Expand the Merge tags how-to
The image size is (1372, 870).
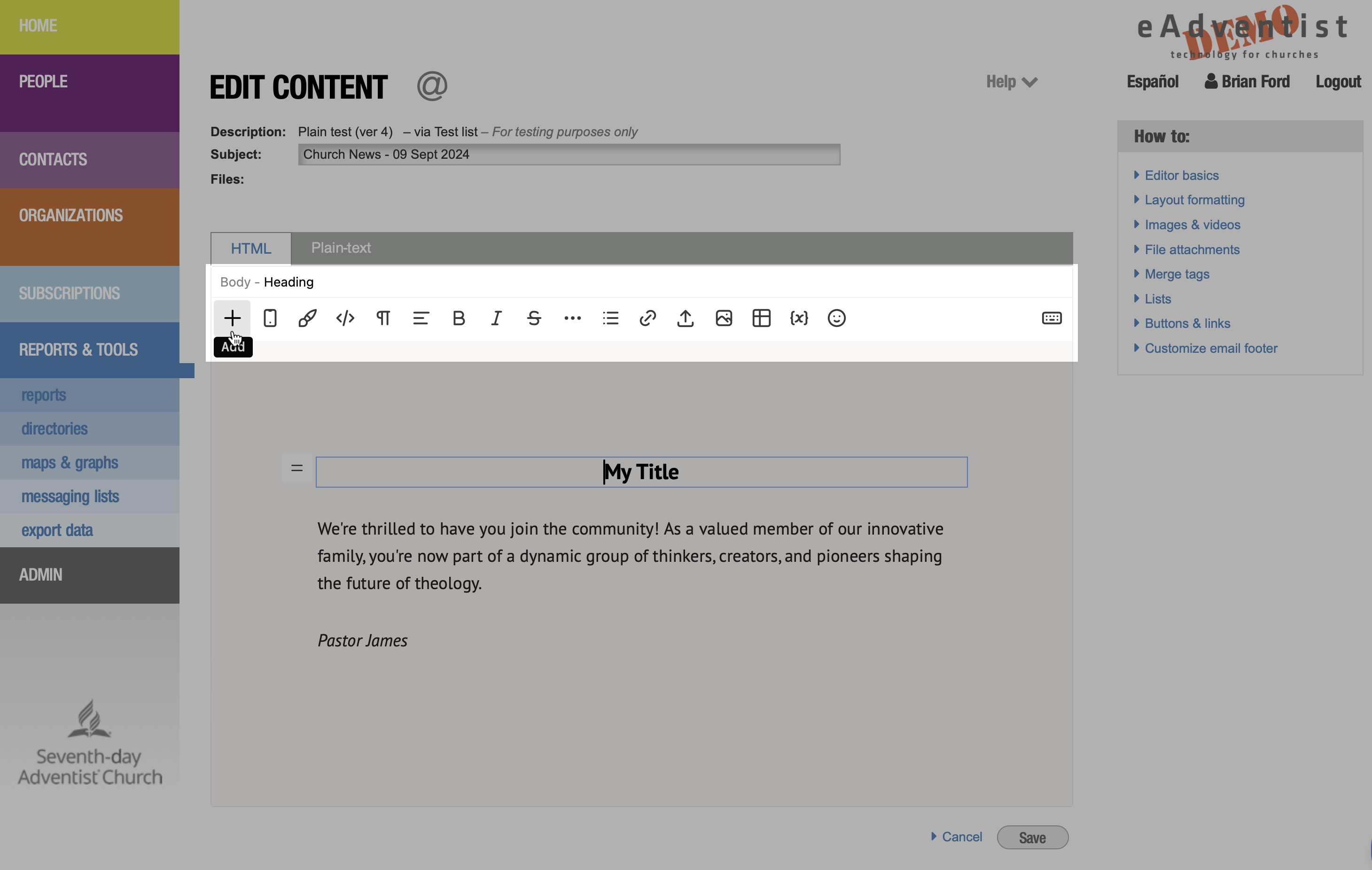1177,274
